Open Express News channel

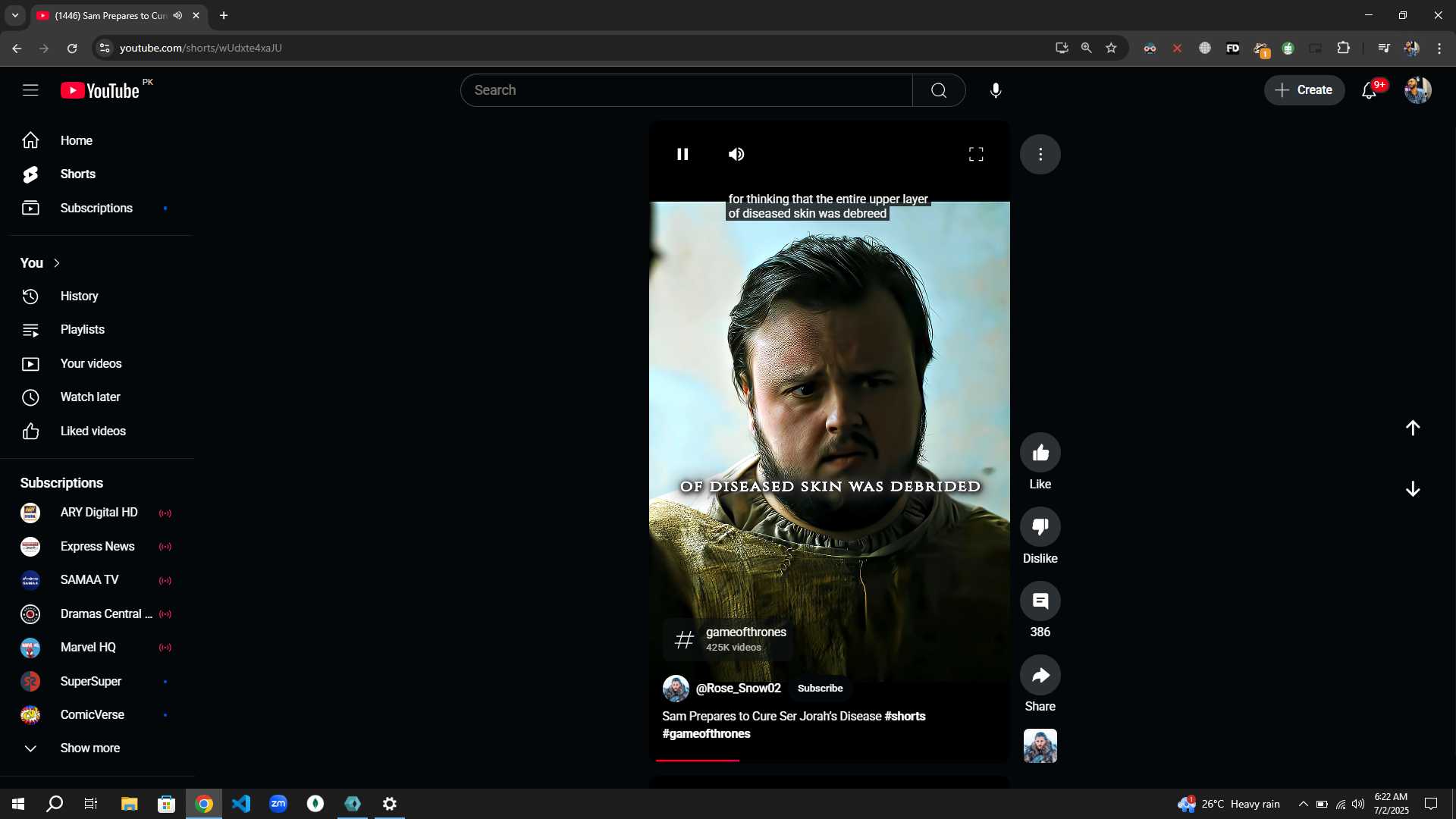tap(97, 547)
